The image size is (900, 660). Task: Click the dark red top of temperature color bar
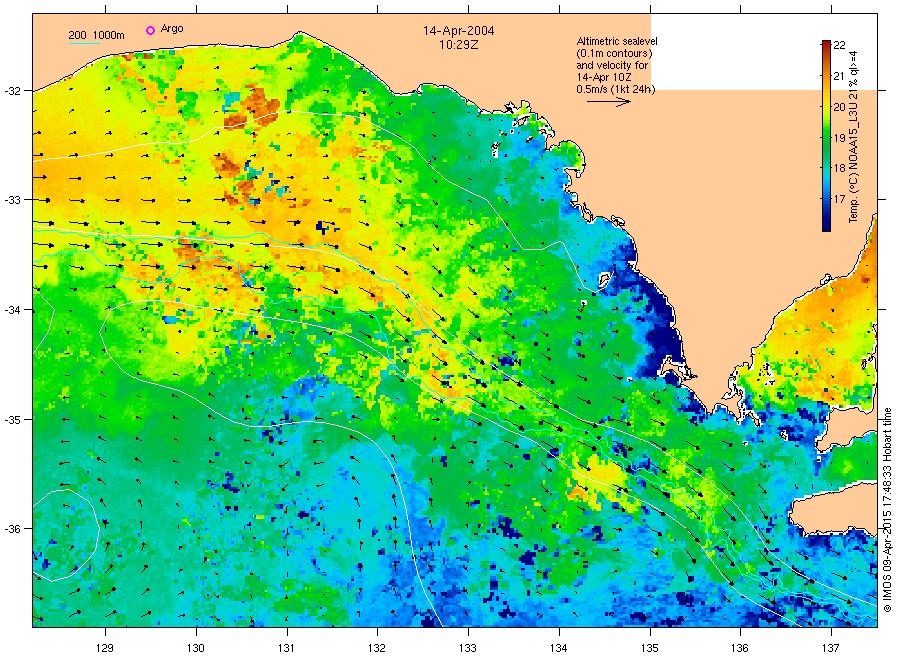[x=826, y=45]
